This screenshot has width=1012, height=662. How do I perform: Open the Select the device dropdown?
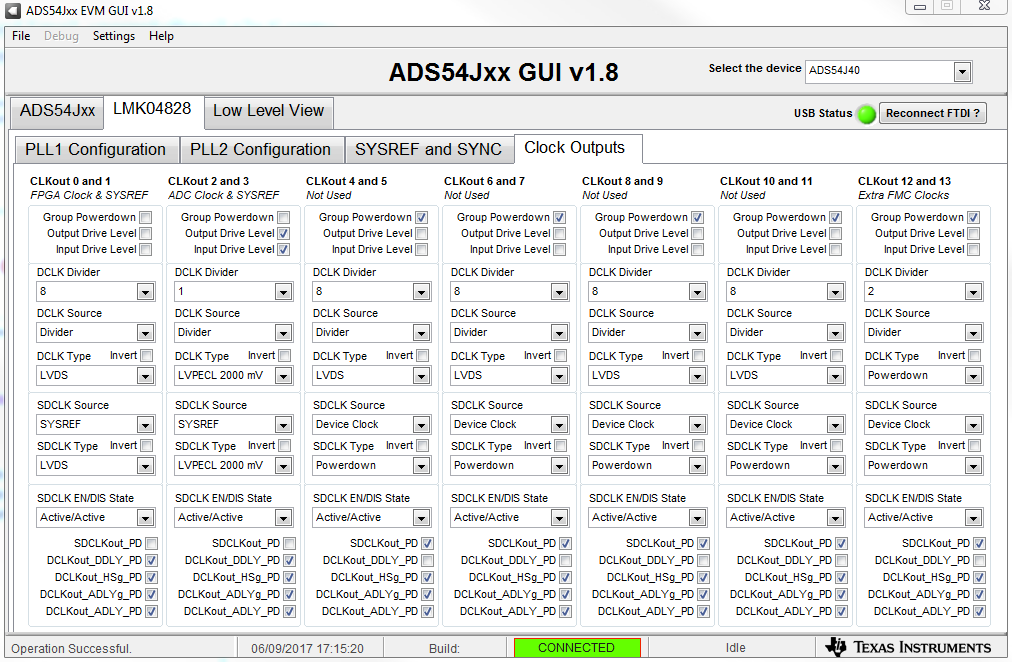pos(961,71)
